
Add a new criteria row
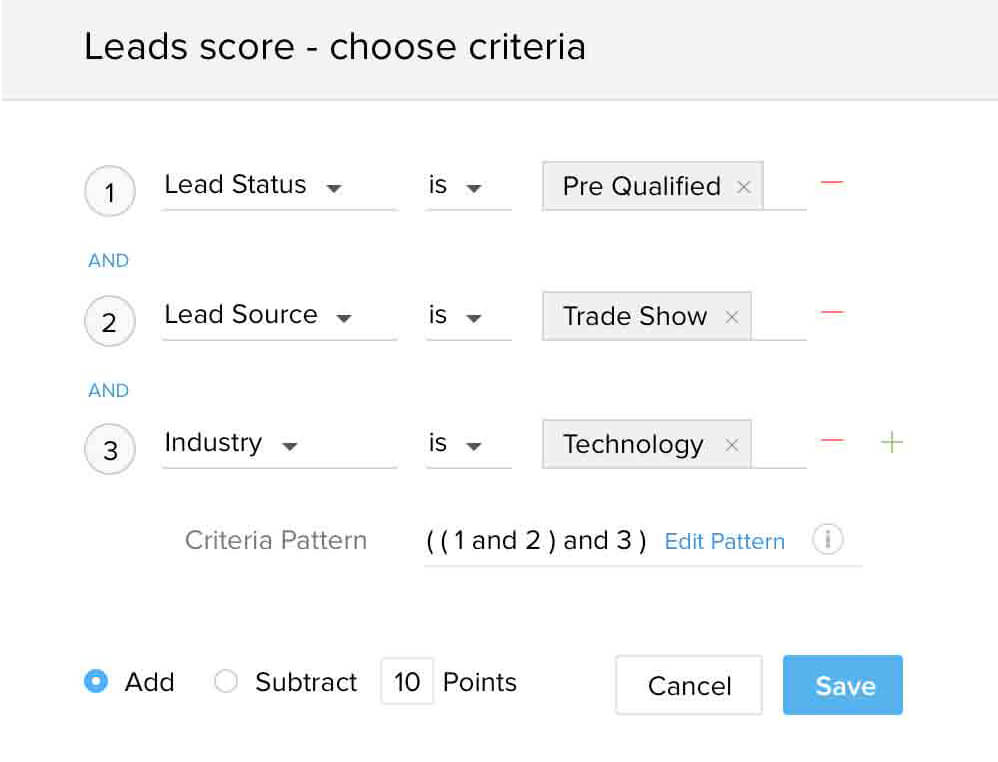[x=890, y=441]
